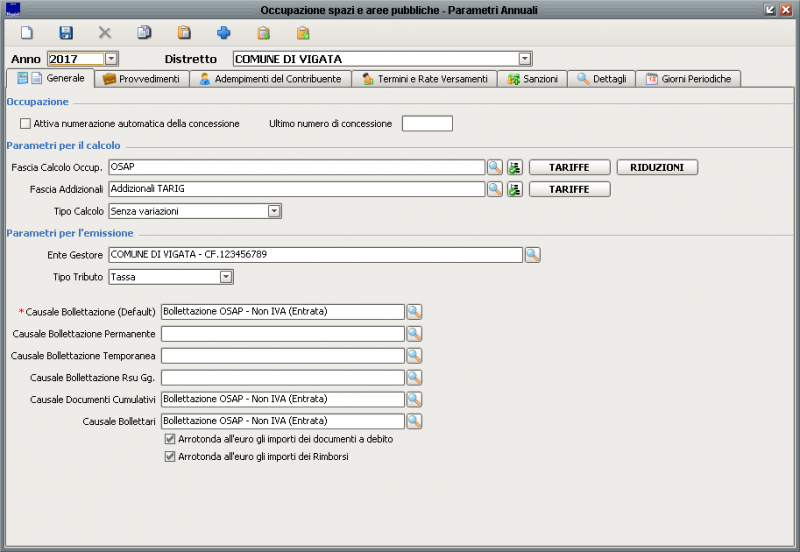The image size is (800, 552).
Task: Click the RIDUZIONI button
Action: point(657,167)
